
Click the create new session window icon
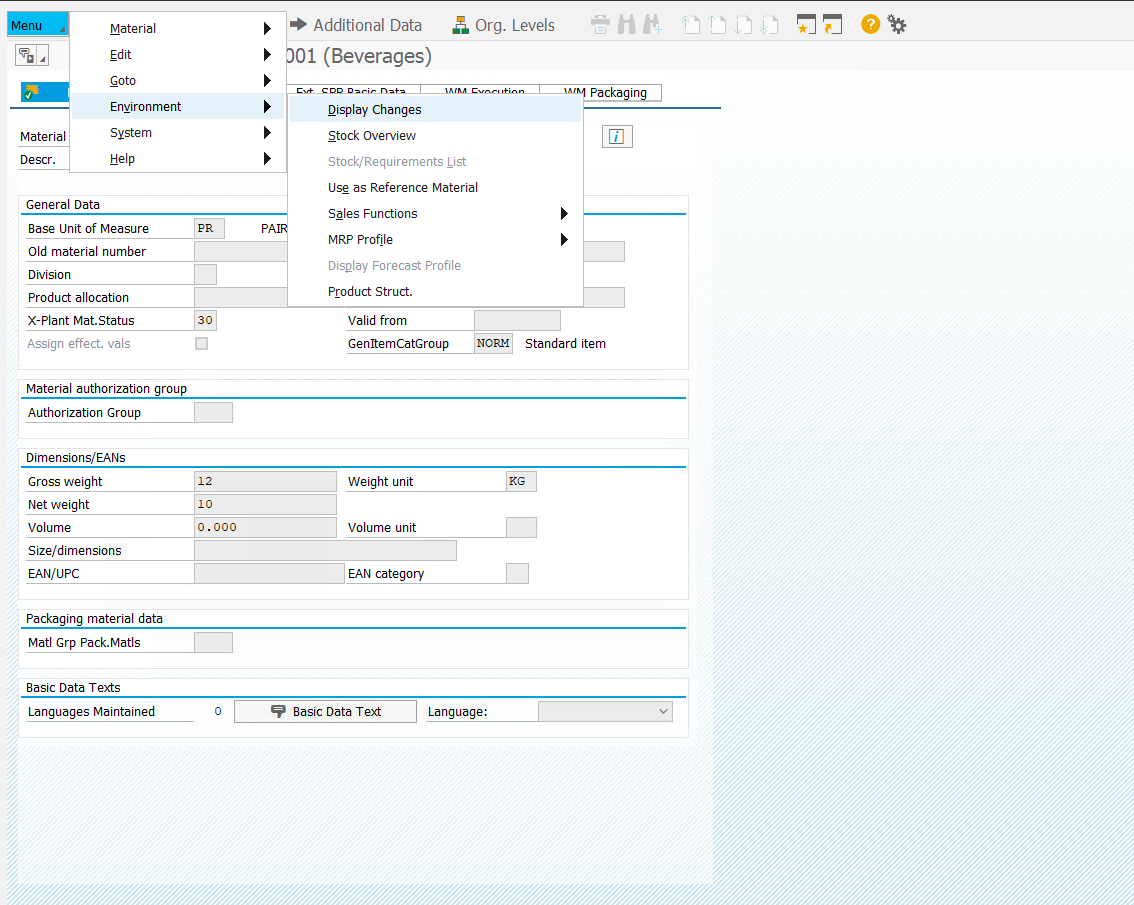806,25
